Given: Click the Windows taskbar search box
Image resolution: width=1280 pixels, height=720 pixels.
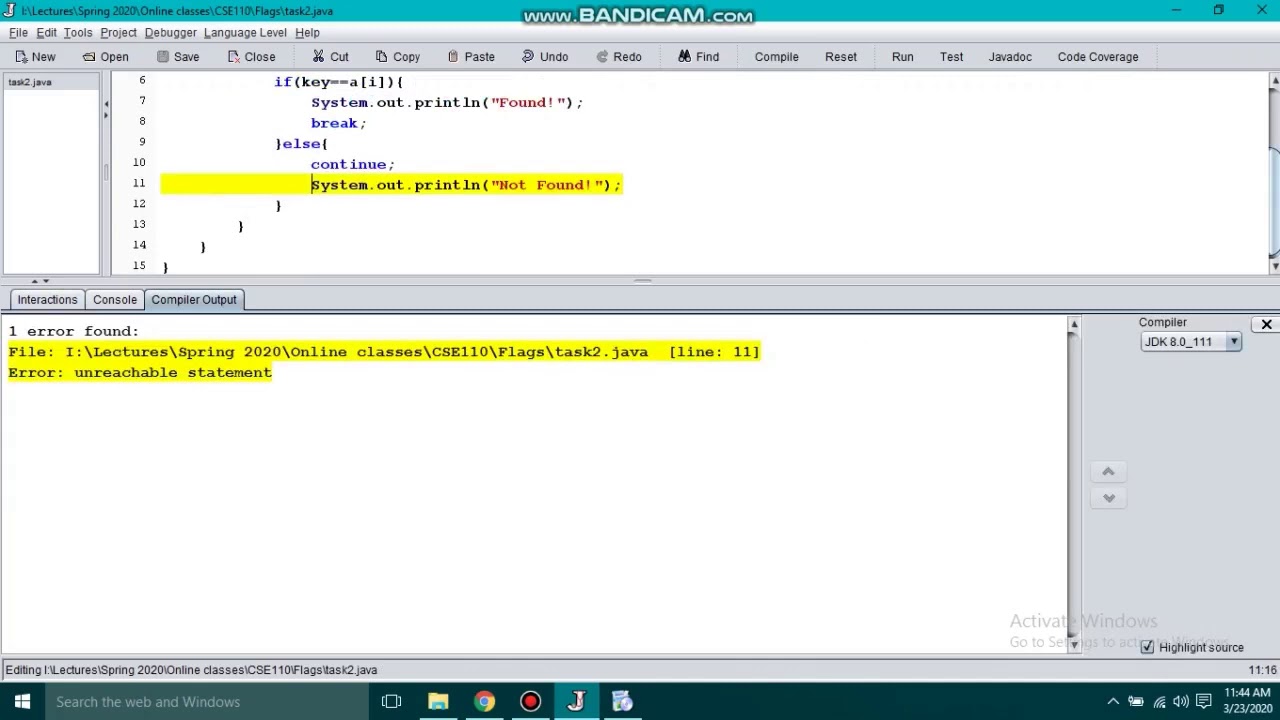Looking at the screenshot, I should pyautogui.click(x=207, y=702).
